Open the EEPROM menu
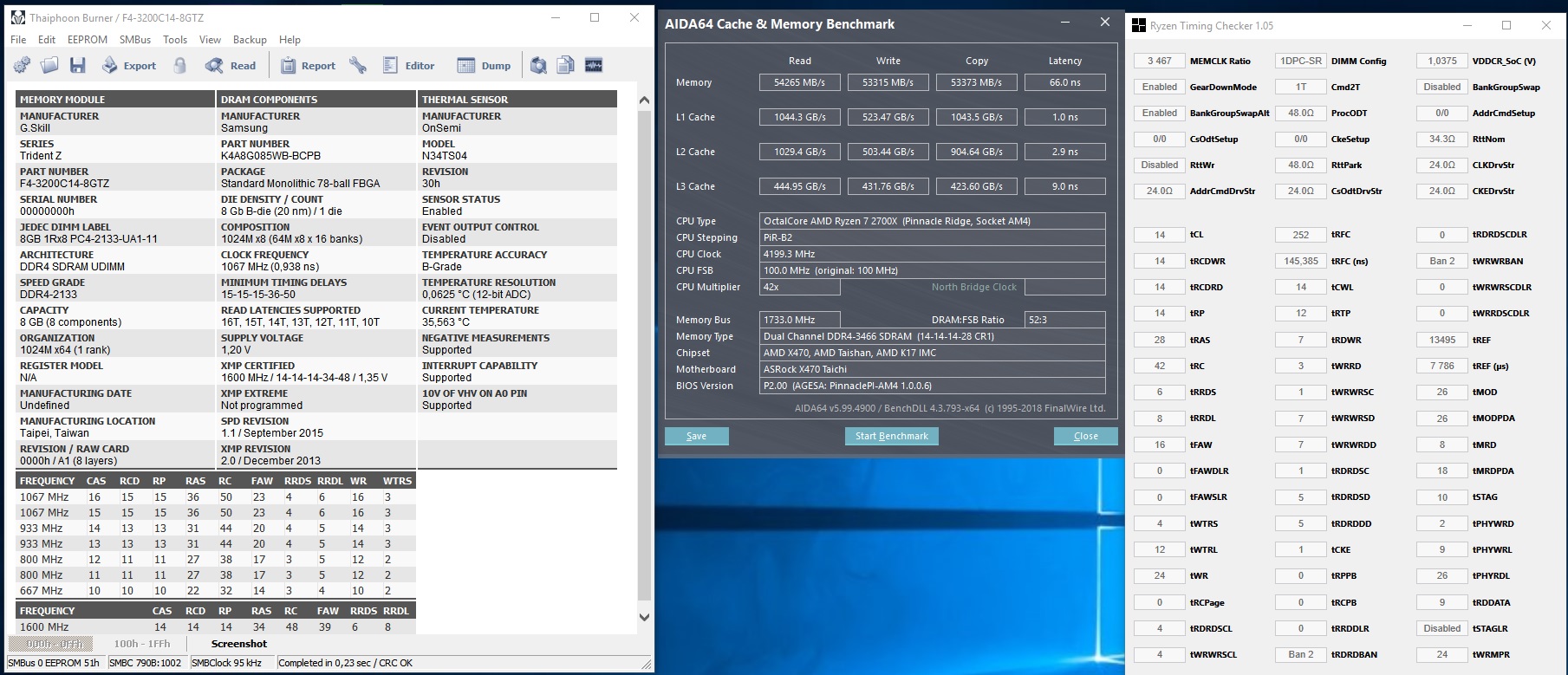Viewport: 1568px width, 675px height. click(88, 40)
